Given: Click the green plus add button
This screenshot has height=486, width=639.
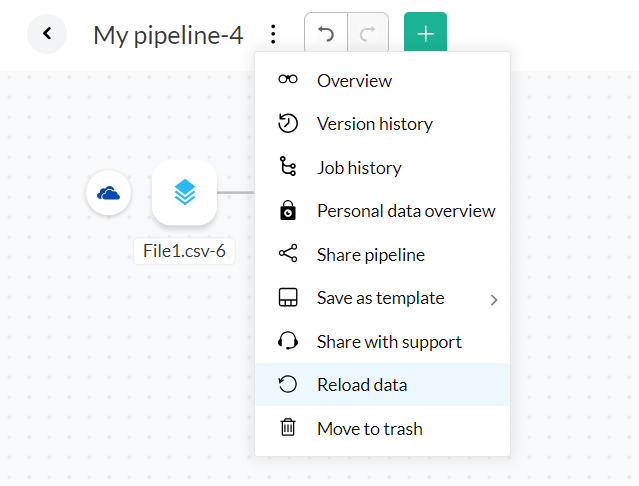Looking at the screenshot, I should (x=425, y=35).
